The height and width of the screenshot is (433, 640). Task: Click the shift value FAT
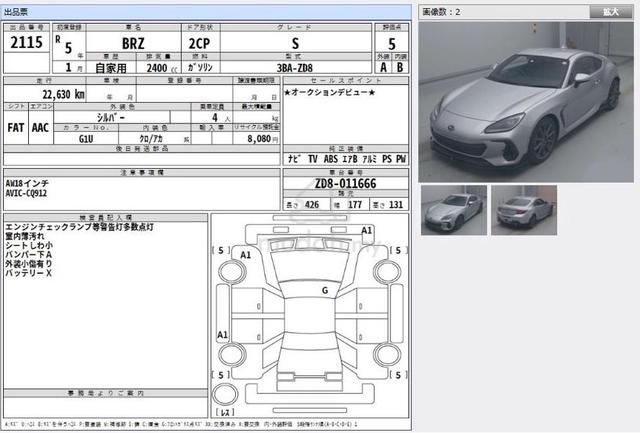pyautogui.click(x=16, y=127)
